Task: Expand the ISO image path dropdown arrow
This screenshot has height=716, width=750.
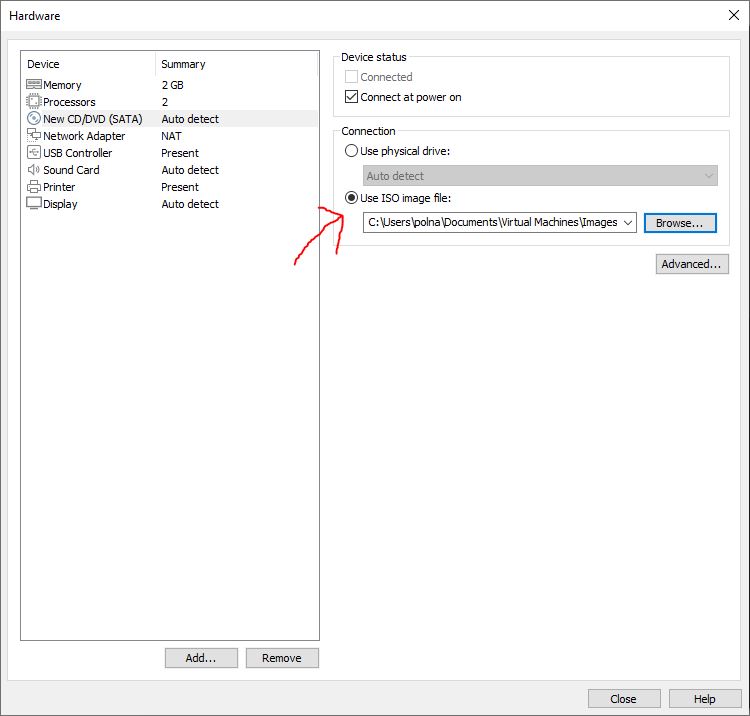Action: click(x=628, y=222)
